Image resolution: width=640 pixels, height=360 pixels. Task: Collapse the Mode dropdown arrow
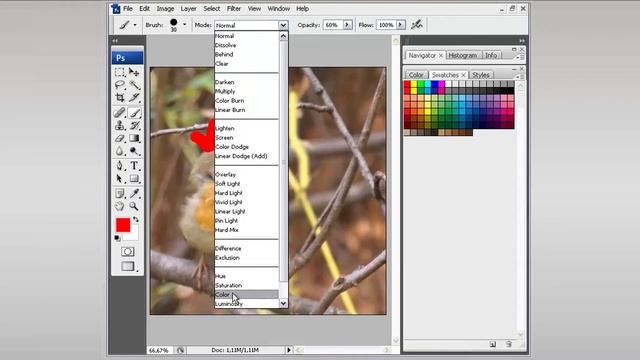pyautogui.click(x=283, y=25)
